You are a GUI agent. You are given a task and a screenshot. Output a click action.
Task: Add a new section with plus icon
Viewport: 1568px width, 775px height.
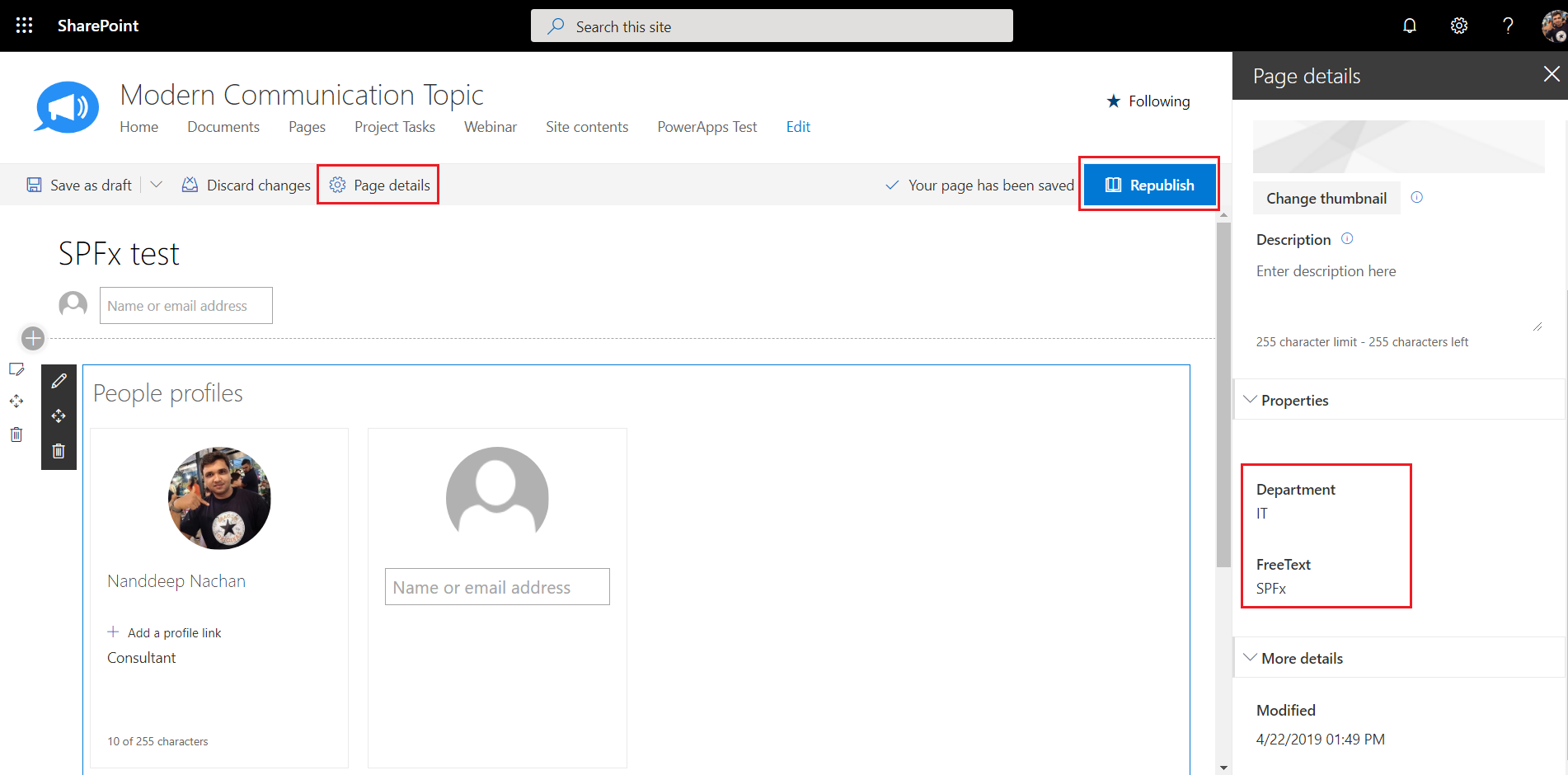[33, 338]
